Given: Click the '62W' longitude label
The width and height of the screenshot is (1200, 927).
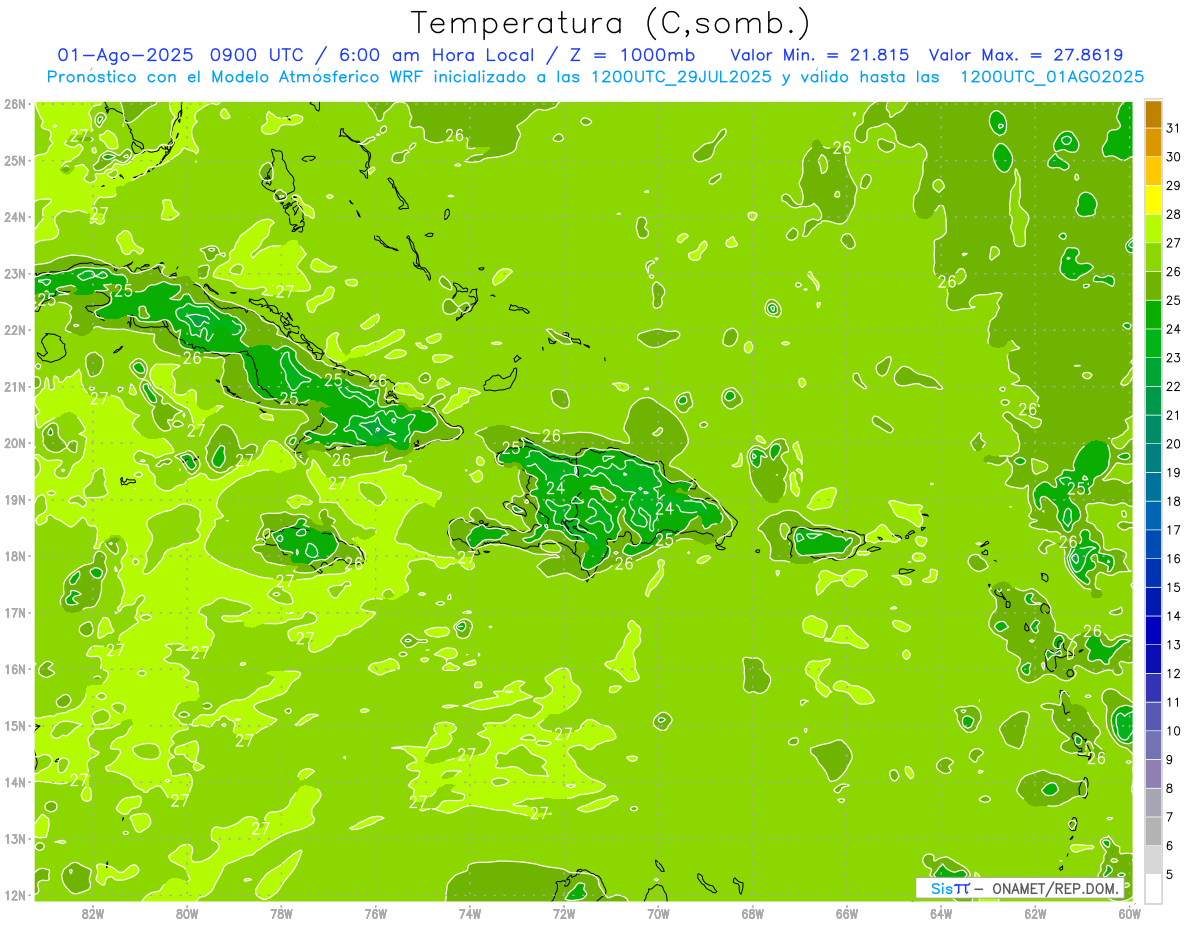Looking at the screenshot, I should coord(1036,913).
